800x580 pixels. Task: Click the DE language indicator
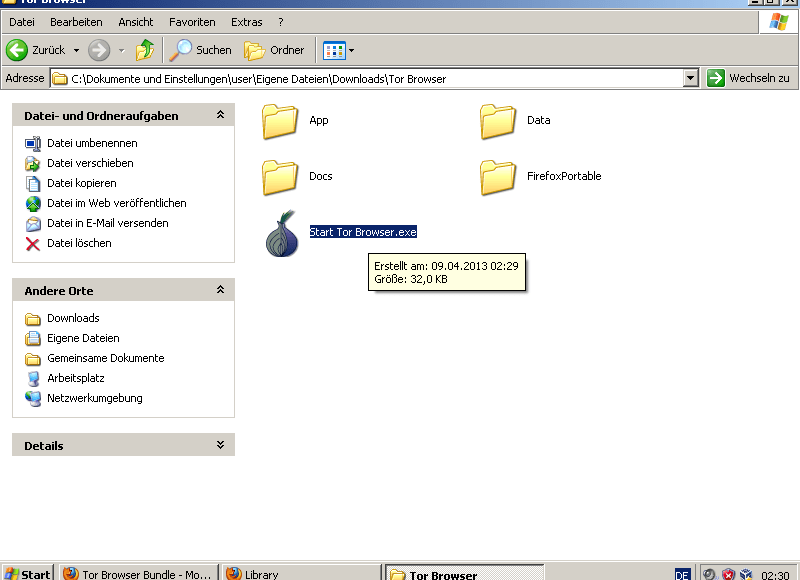(682, 574)
